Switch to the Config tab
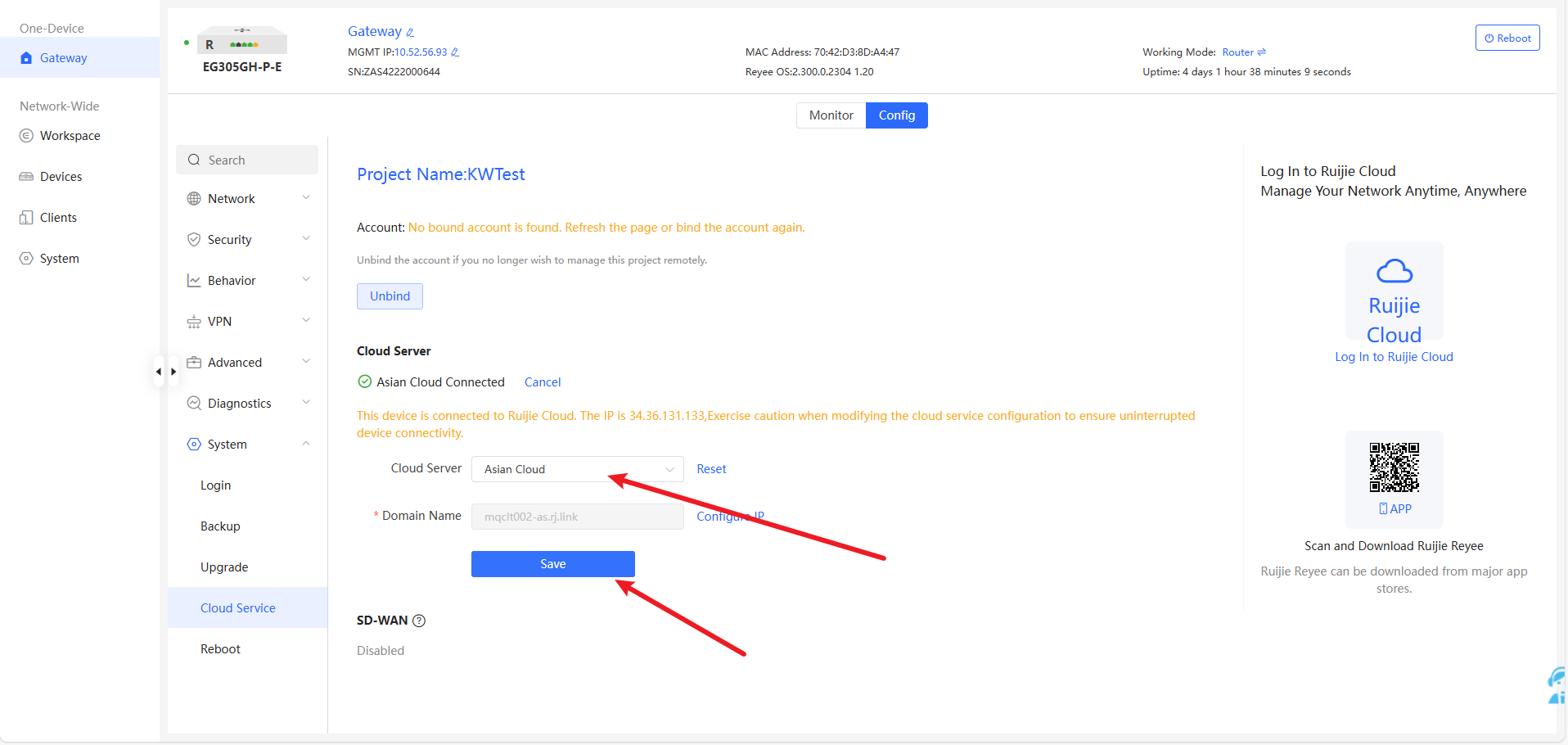1568x745 pixels. click(897, 115)
